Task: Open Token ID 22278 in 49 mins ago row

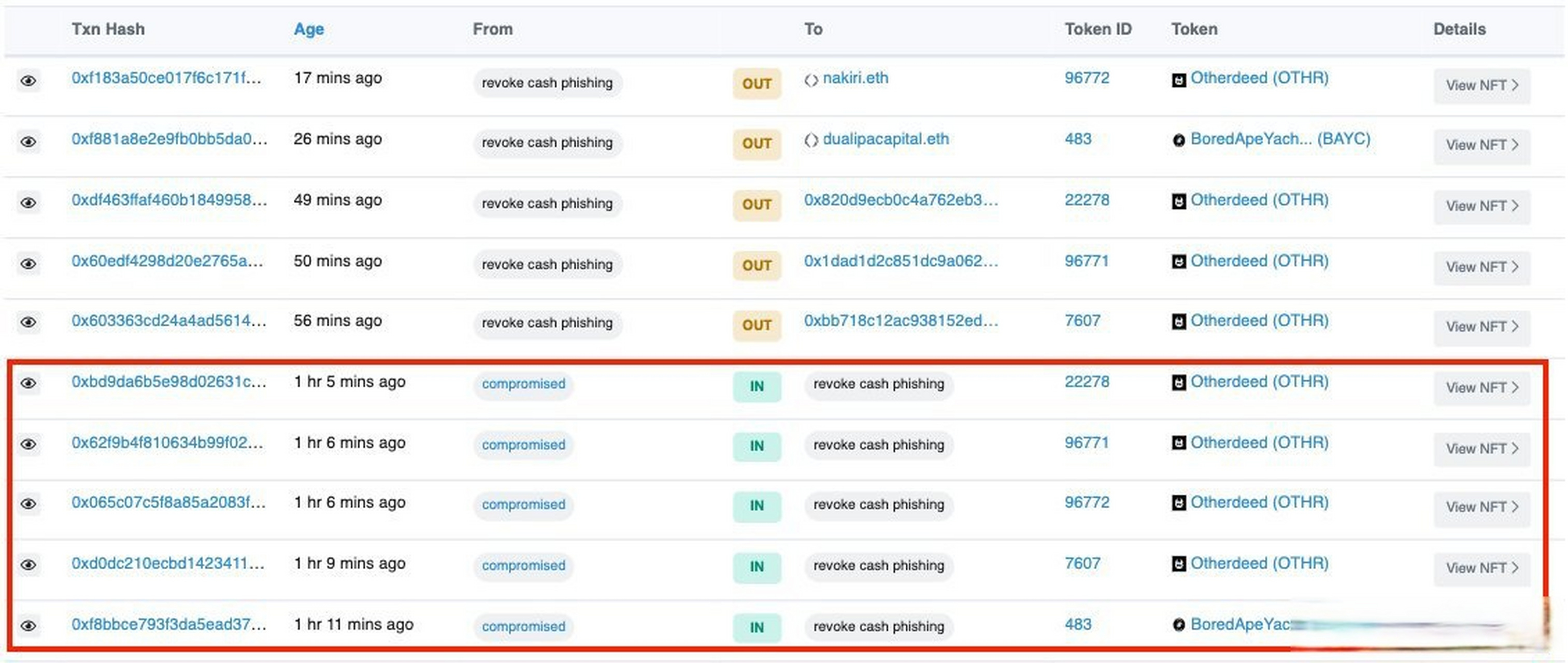Action: click(1087, 199)
